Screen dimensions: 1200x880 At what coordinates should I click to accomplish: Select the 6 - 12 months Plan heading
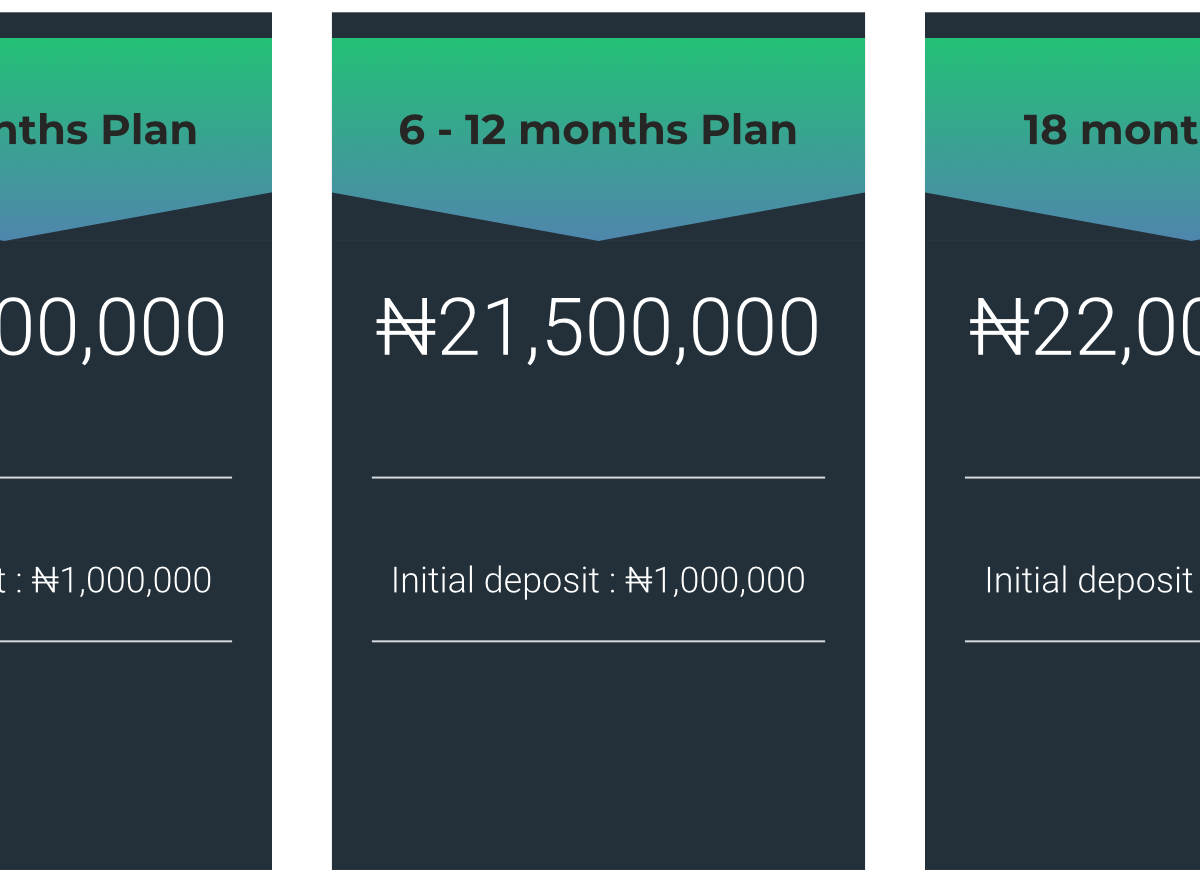[x=598, y=130]
